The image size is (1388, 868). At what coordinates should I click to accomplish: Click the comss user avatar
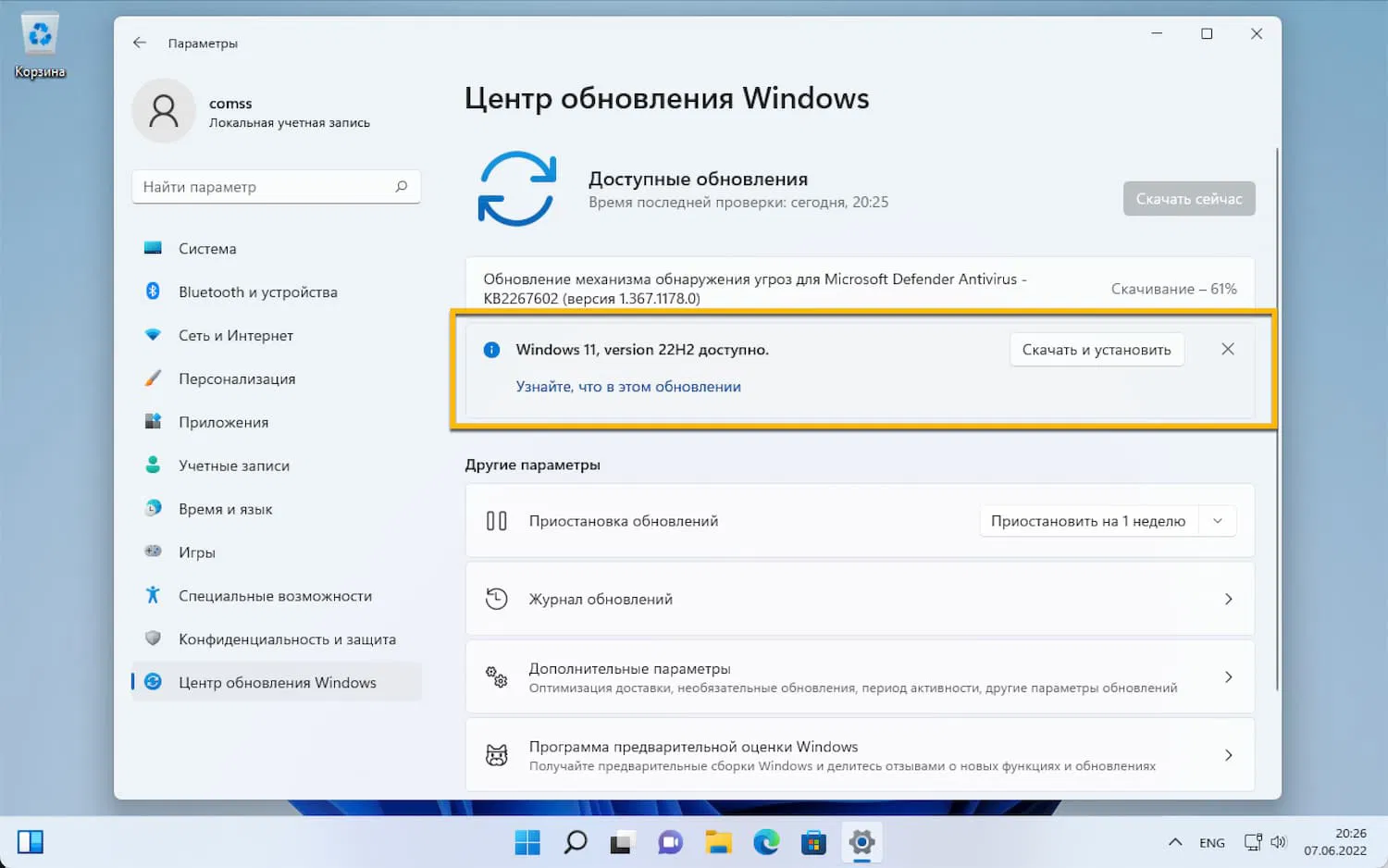(x=164, y=111)
